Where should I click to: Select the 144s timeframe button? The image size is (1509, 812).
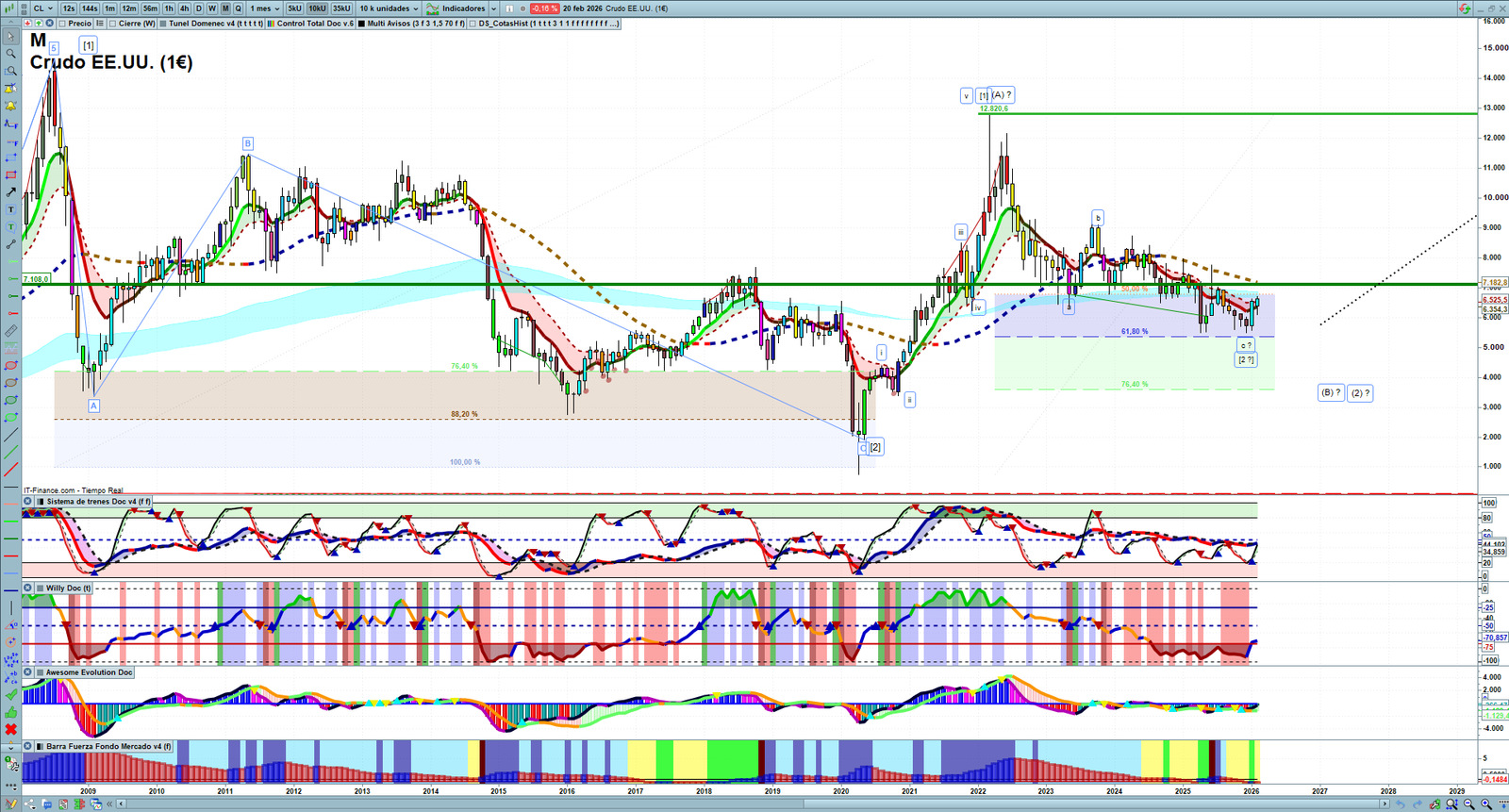[90, 8]
